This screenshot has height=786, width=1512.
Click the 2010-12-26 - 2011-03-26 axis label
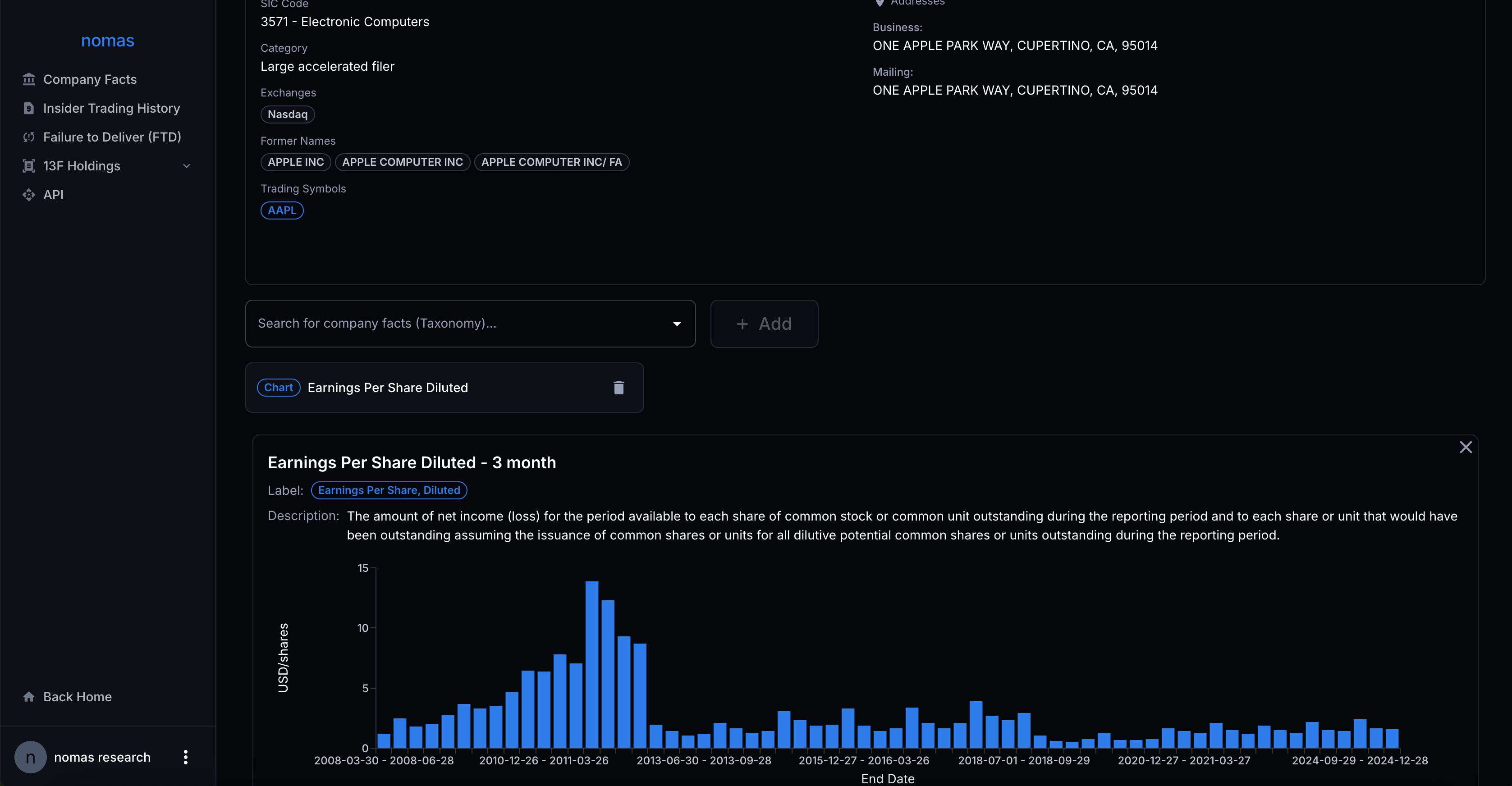pos(544,761)
